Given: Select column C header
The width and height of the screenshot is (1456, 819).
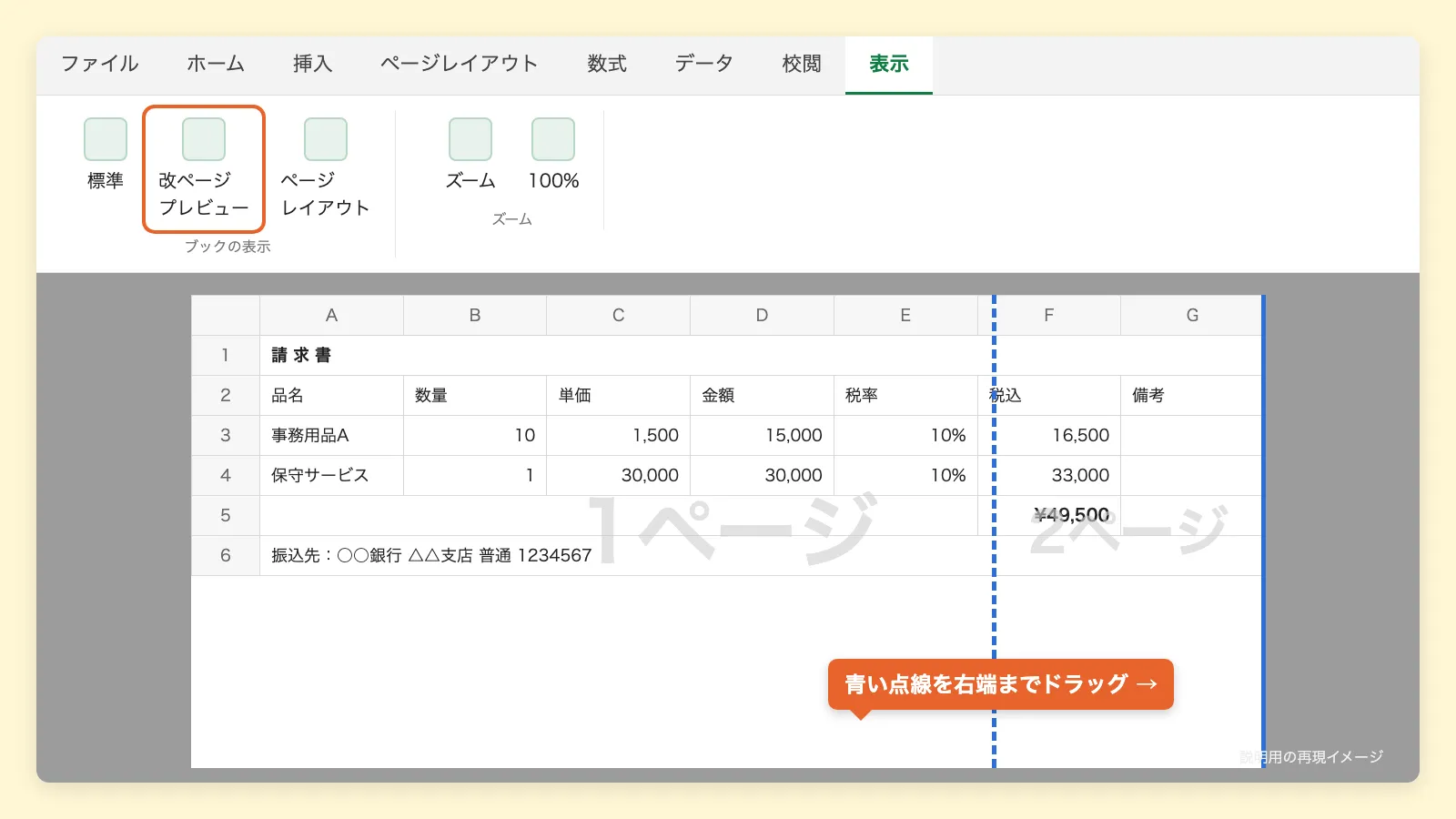Looking at the screenshot, I should (x=618, y=315).
